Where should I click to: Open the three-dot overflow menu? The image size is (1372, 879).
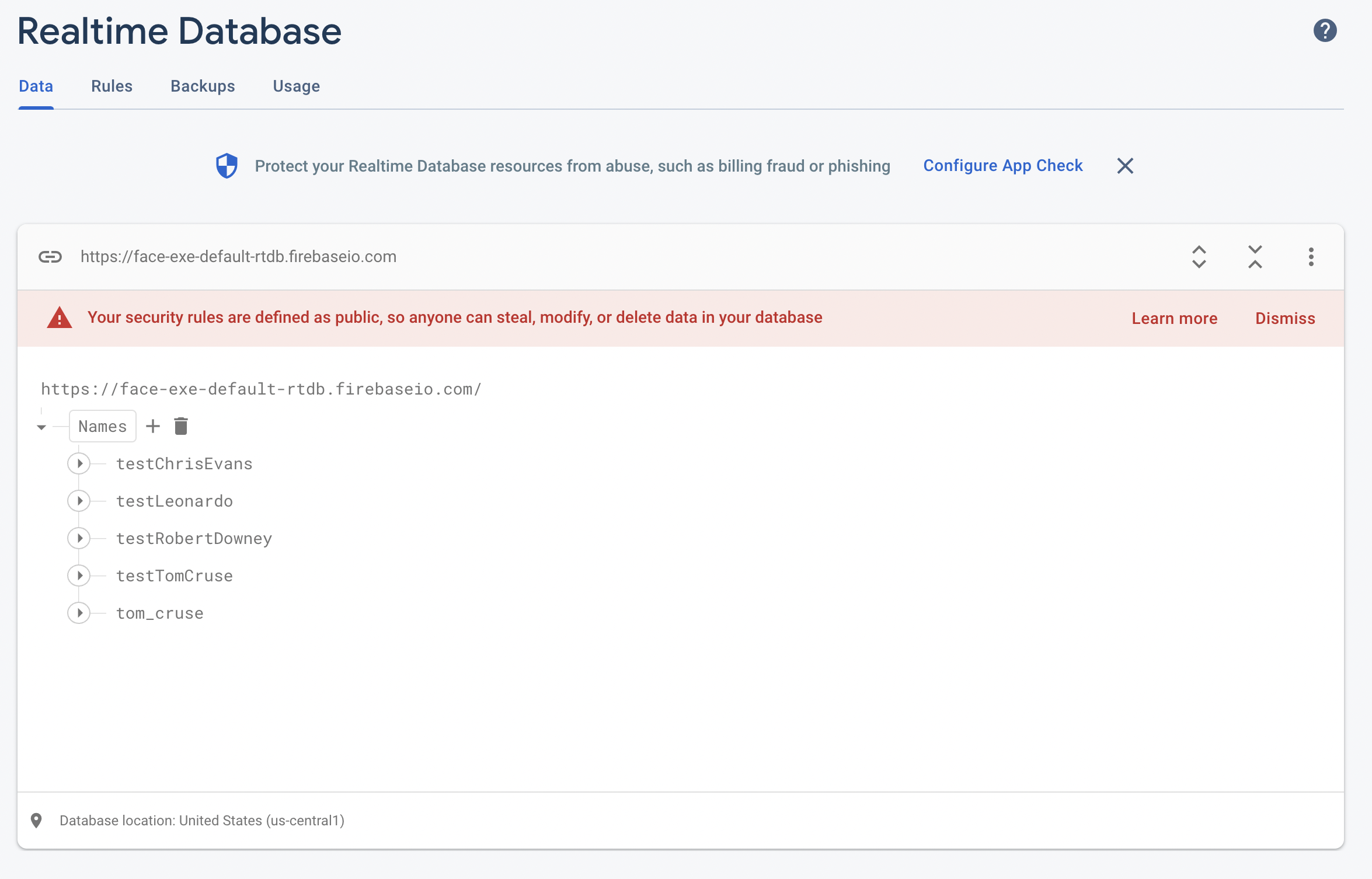click(1310, 256)
